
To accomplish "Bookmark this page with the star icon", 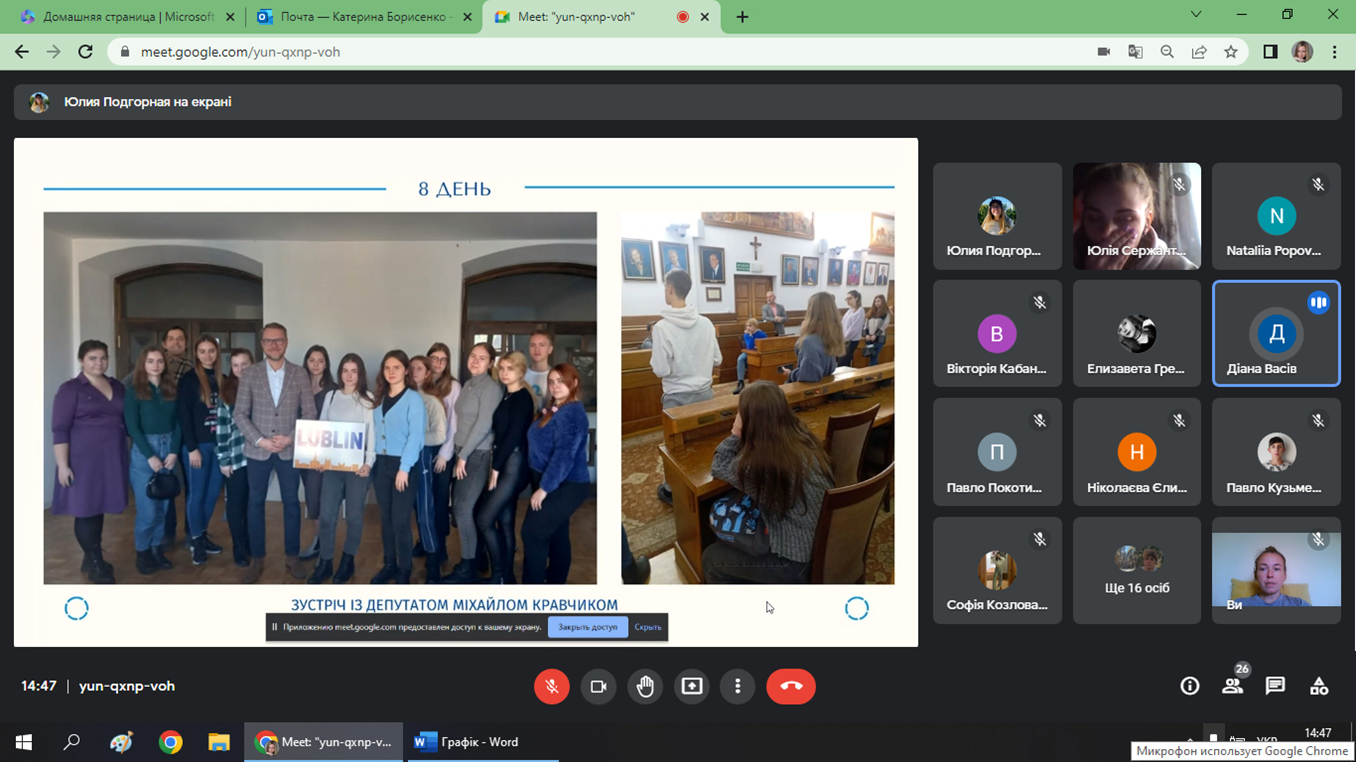I will pyautogui.click(x=1231, y=52).
